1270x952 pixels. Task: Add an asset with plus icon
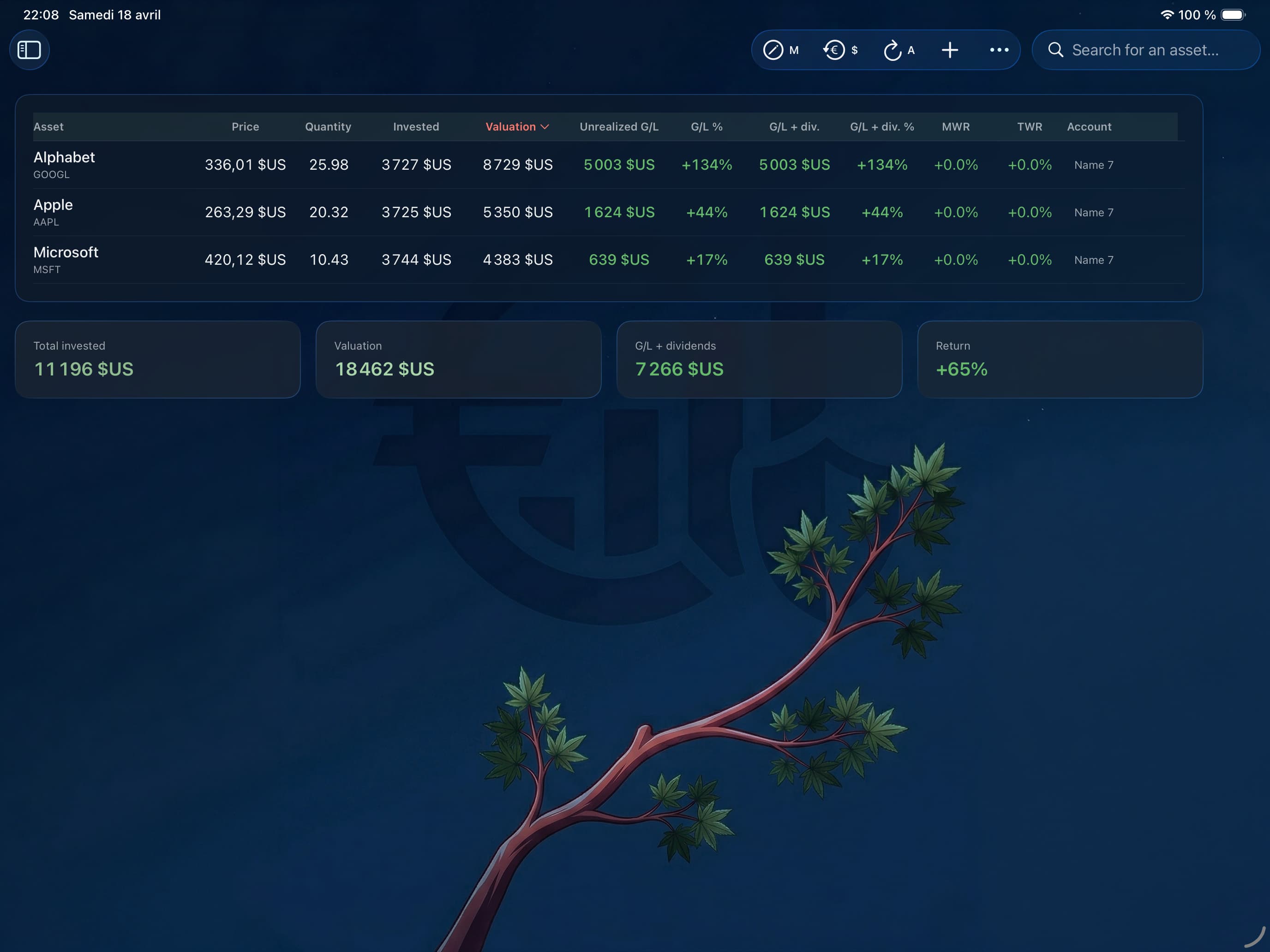[950, 50]
